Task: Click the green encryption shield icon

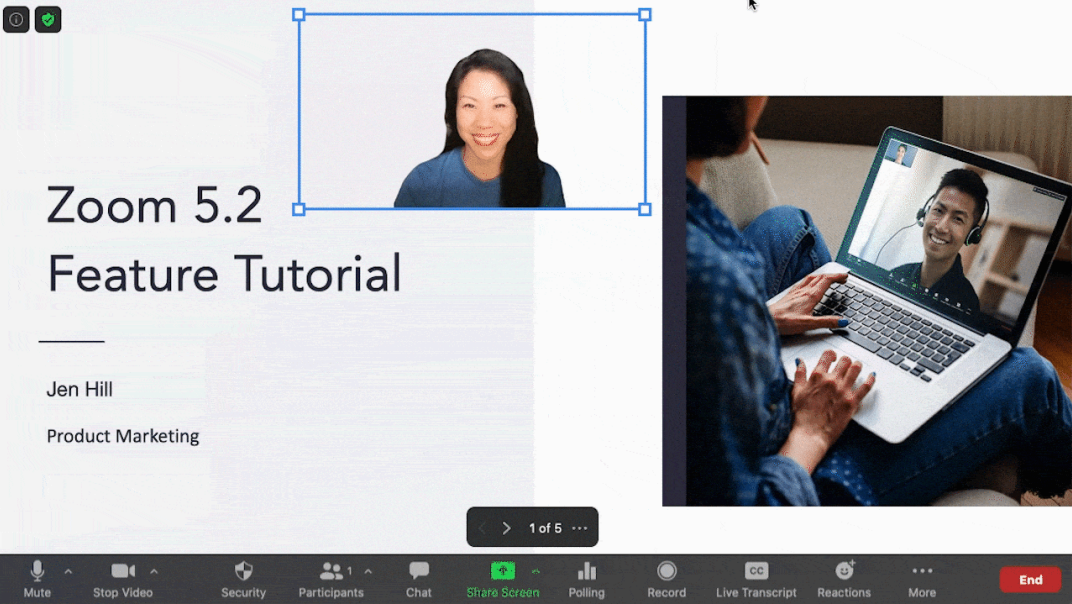Action: (48, 19)
